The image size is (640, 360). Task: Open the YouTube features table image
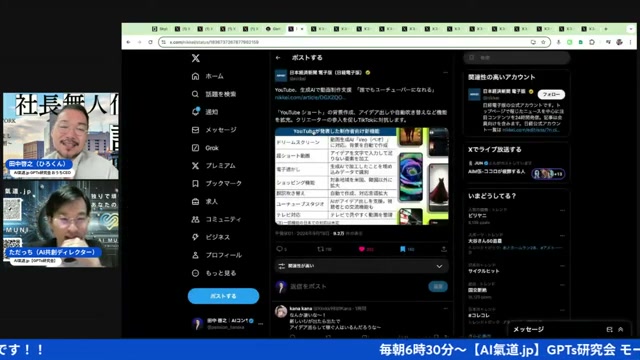[x=336, y=176]
